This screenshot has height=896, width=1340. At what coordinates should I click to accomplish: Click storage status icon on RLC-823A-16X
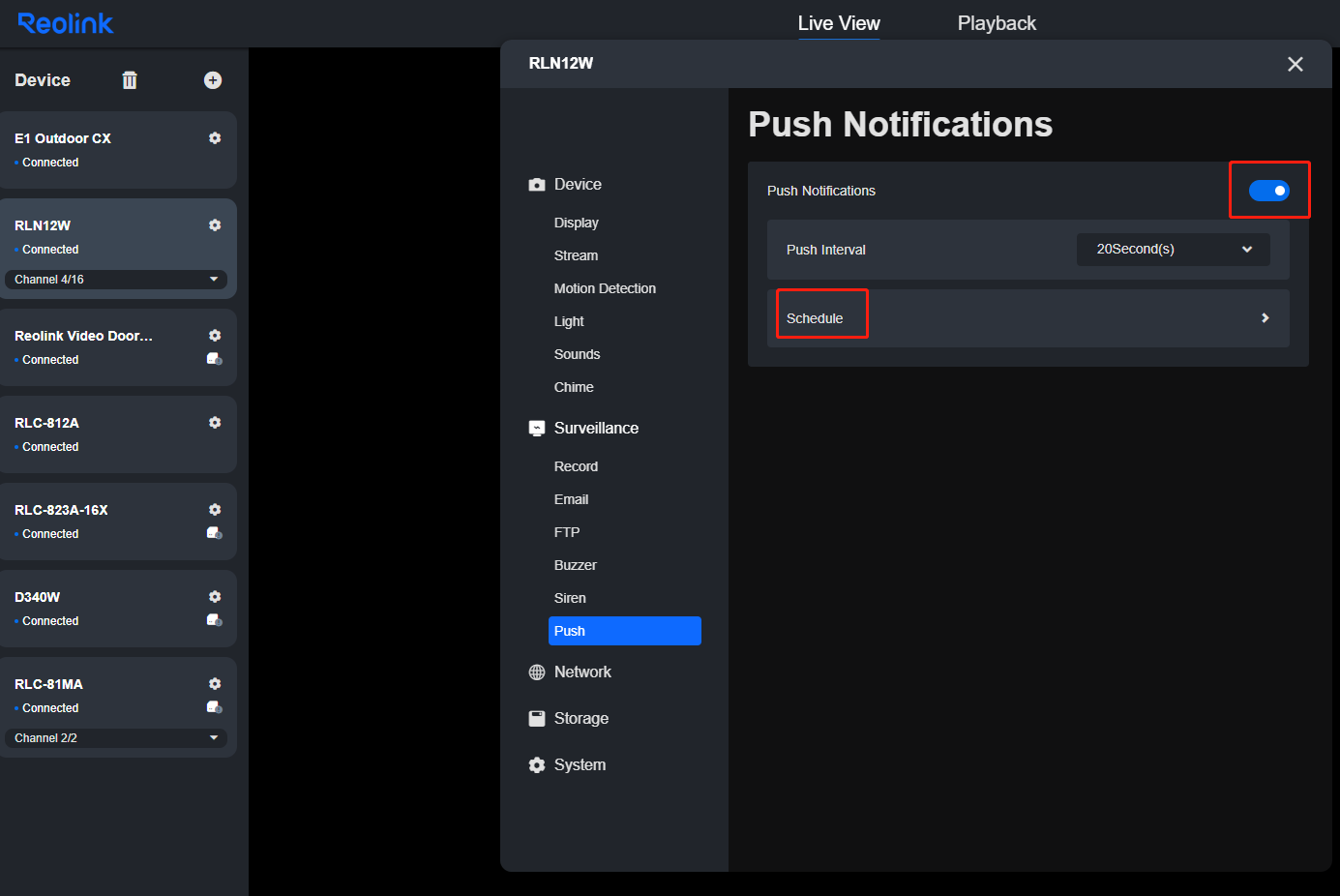tap(215, 533)
